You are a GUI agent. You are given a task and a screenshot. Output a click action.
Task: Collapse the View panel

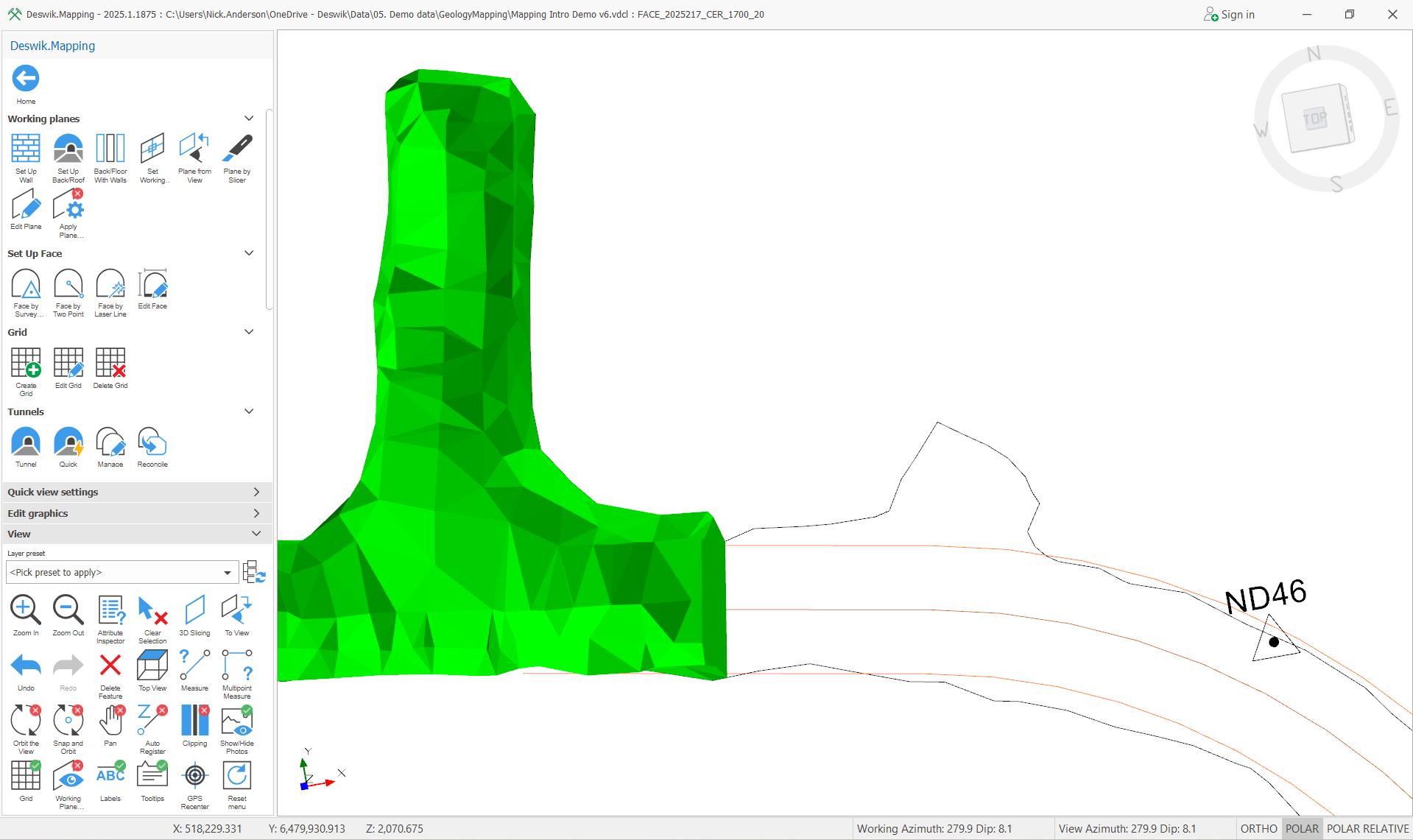[138, 534]
